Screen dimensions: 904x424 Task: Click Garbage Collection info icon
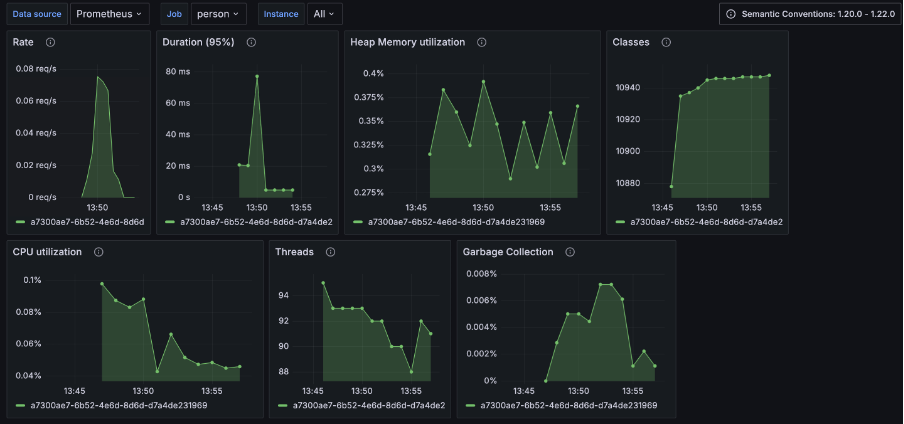click(x=570, y=252)
